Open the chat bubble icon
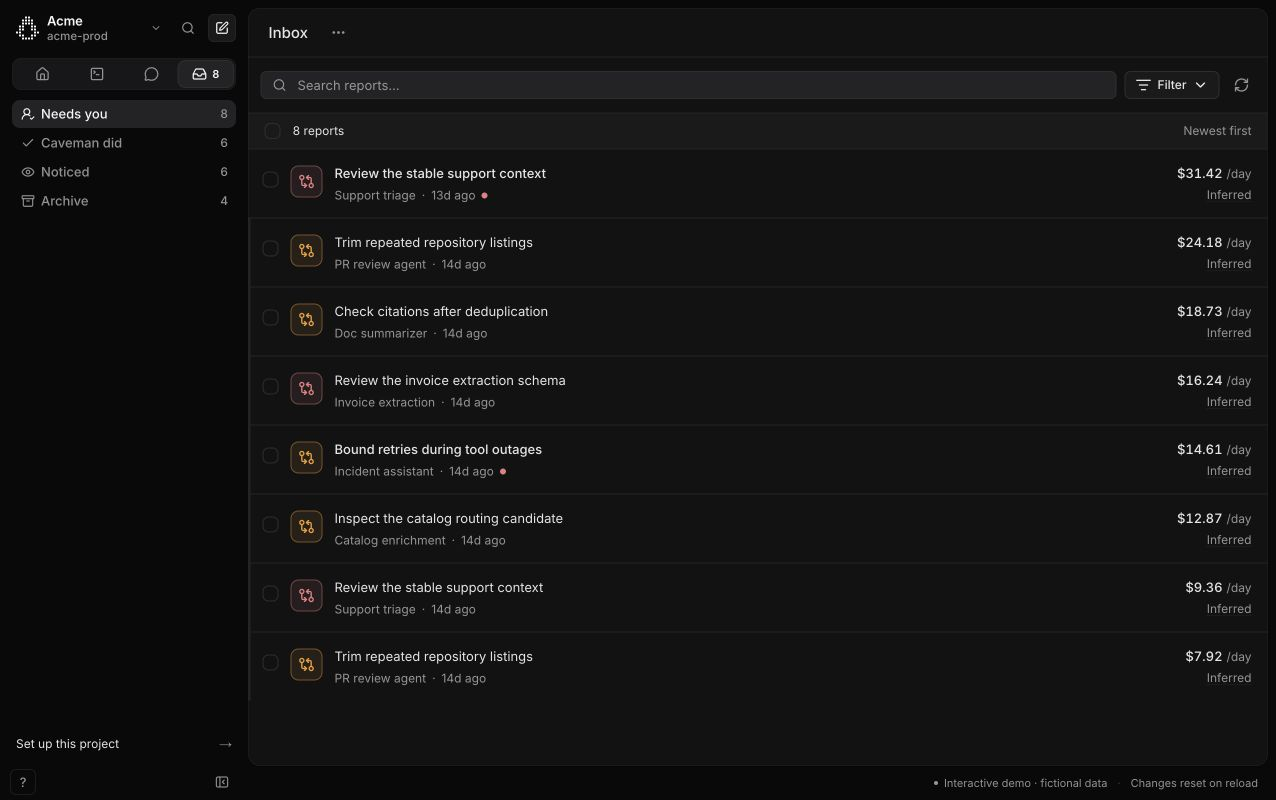This screenshot has width=1276, height=800. [x=151, y=74]
